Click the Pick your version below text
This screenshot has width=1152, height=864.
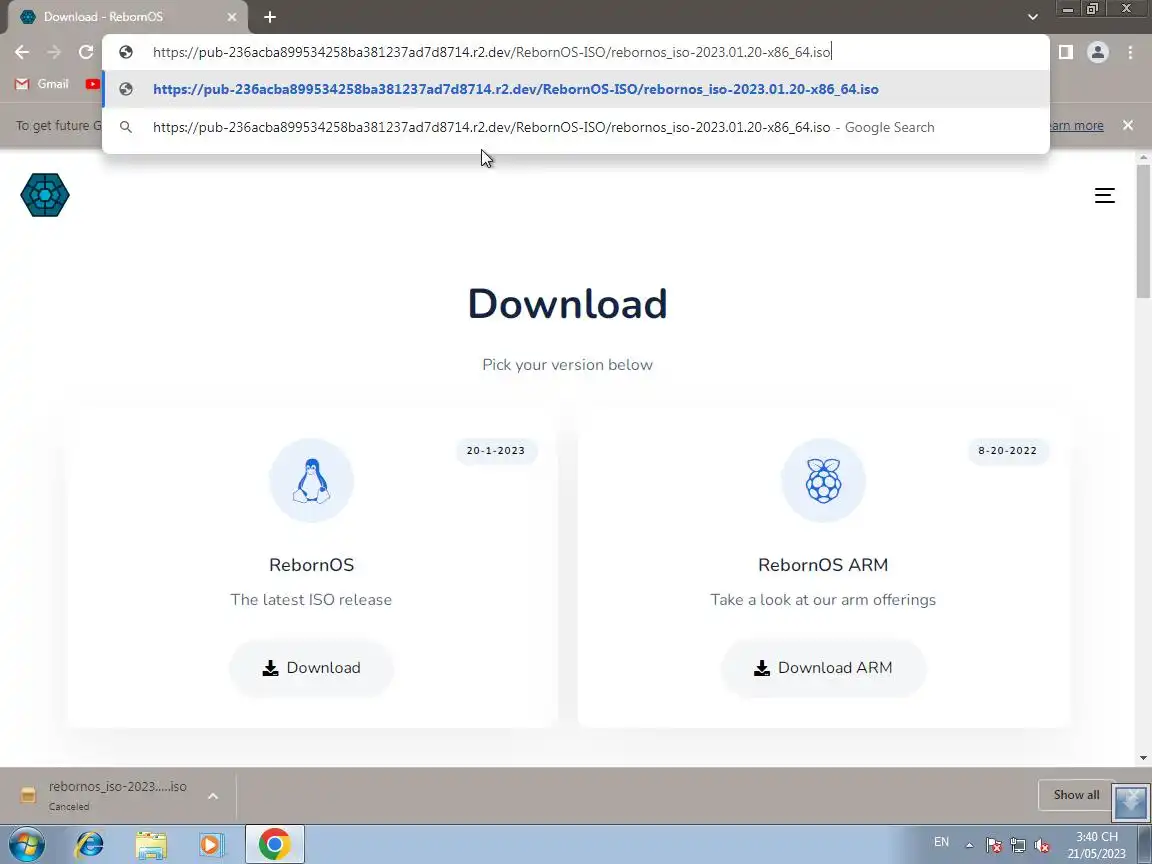click(x=567, y=364)
